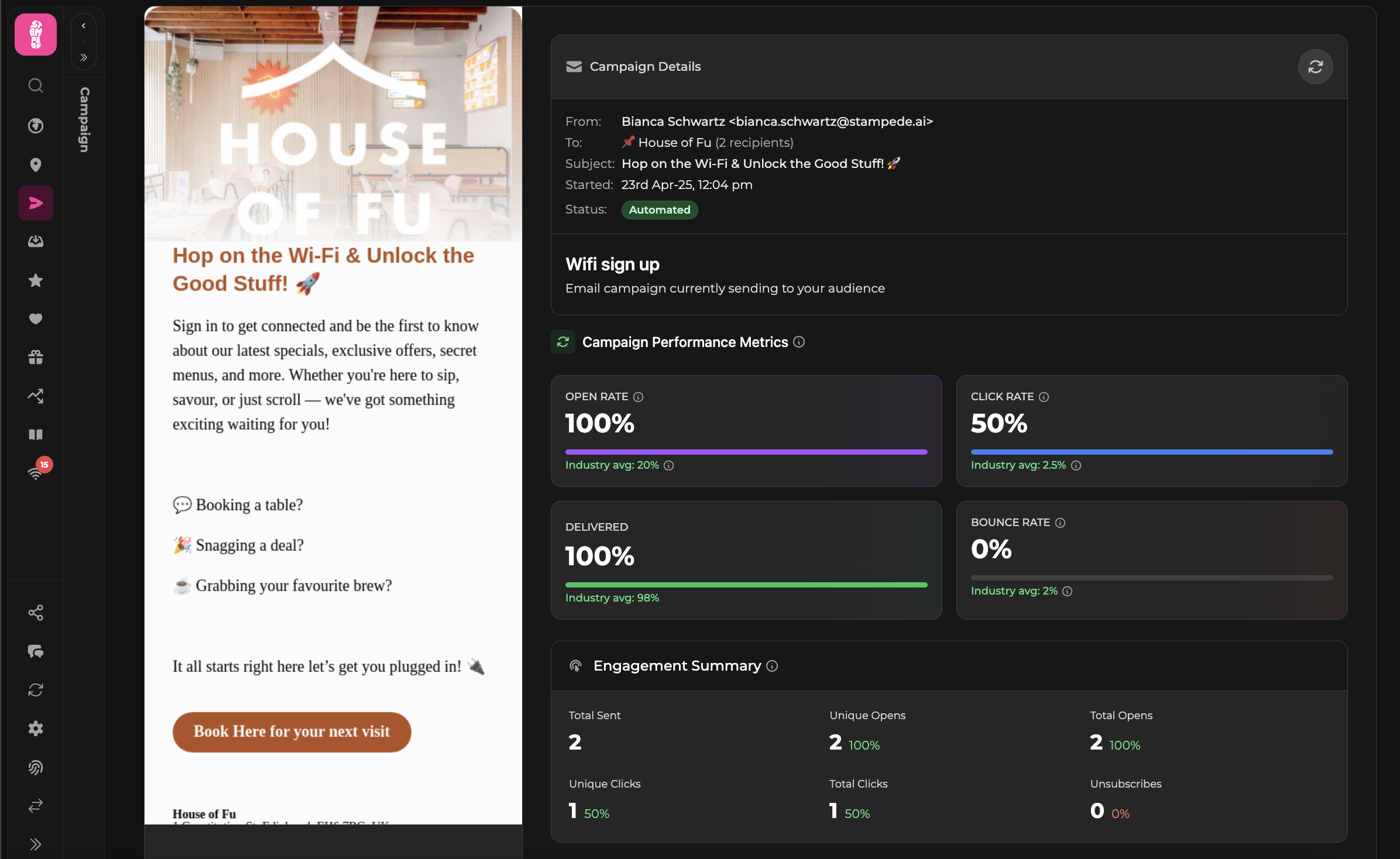This screenshot has width=1400, height=859.
Task: Open the gift card section
Action: tap(36, 357)
